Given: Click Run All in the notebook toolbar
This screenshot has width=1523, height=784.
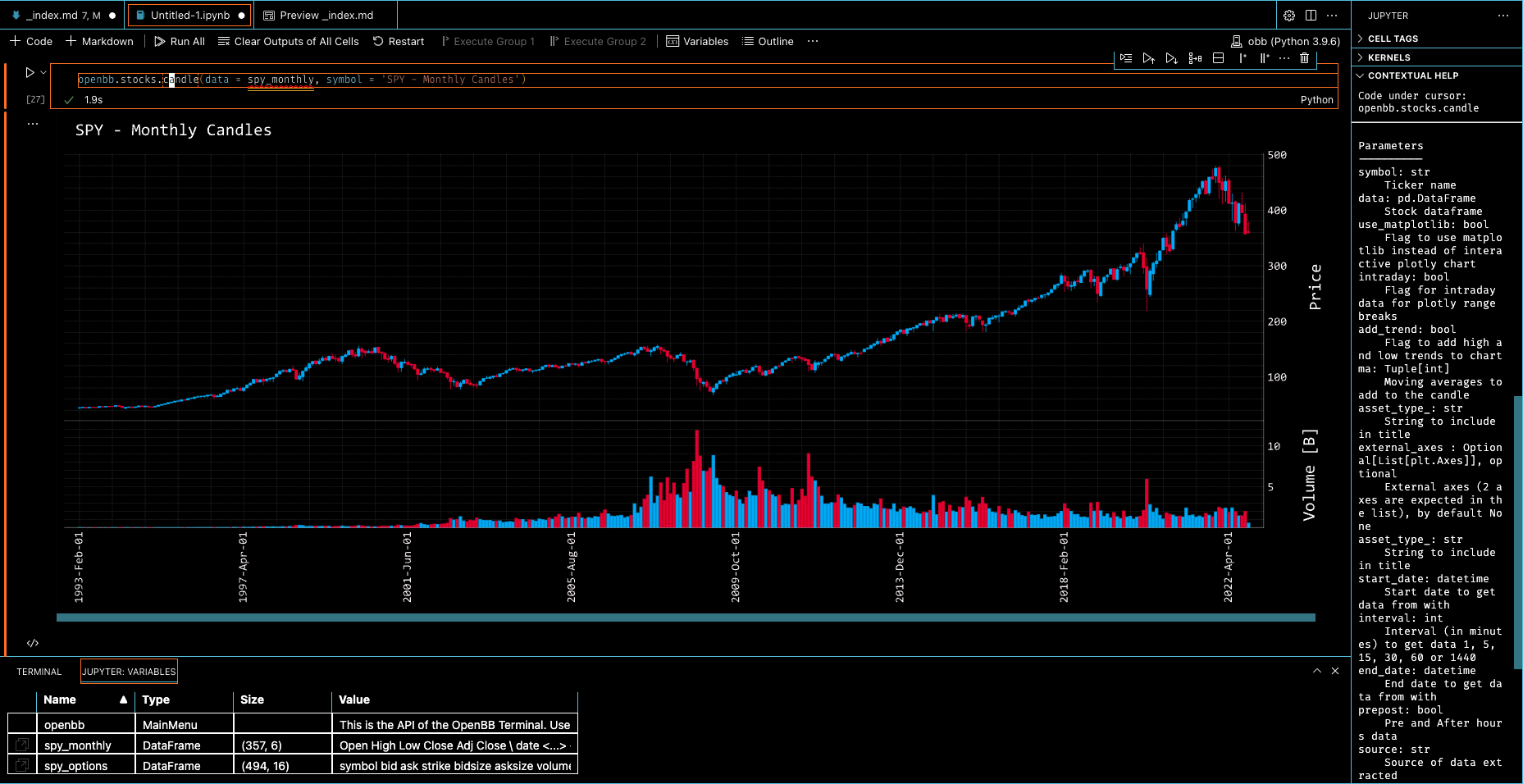Looking at the screenshot, I should tap(180, 41).
